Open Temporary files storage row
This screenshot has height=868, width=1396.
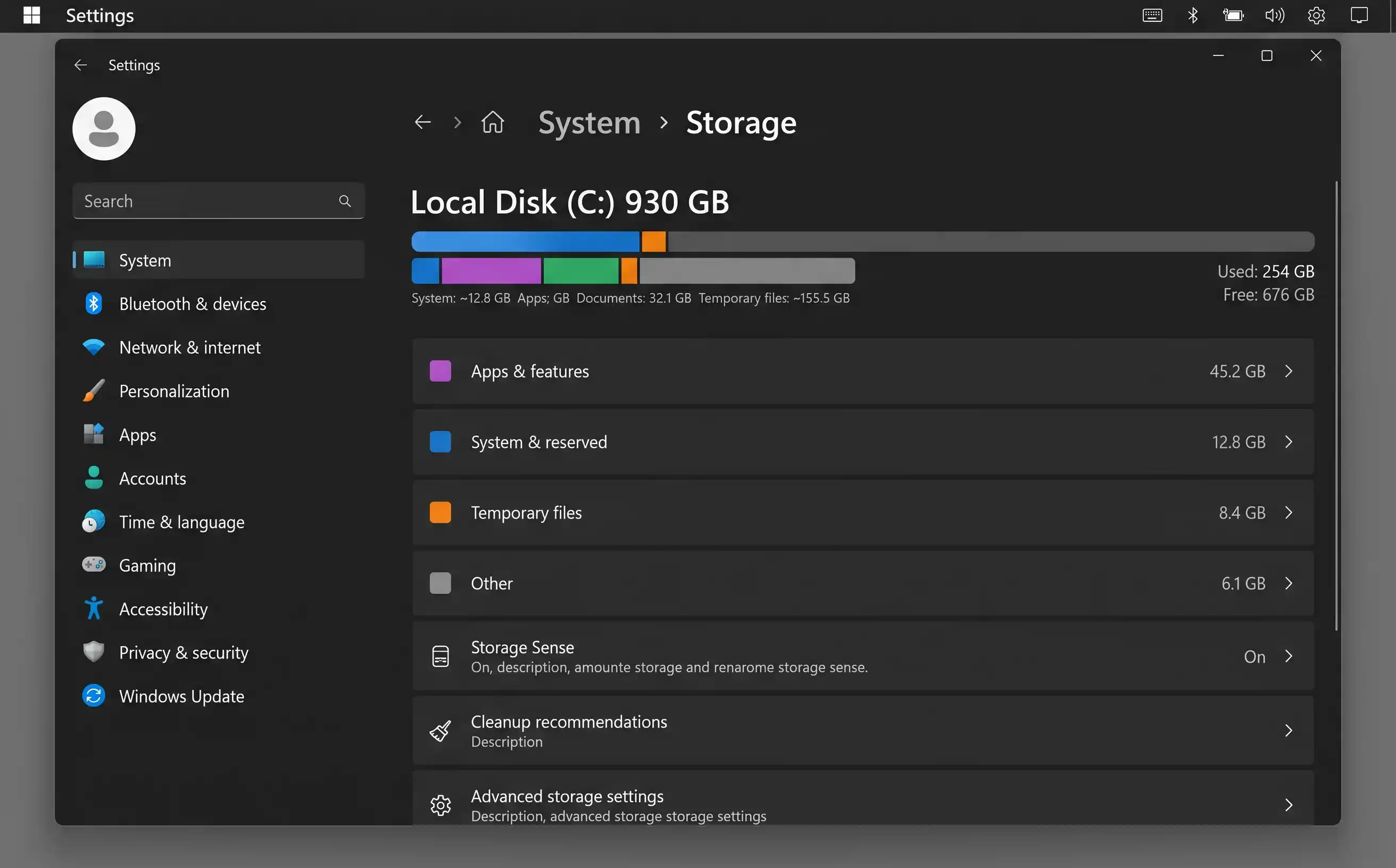[863, 513]
